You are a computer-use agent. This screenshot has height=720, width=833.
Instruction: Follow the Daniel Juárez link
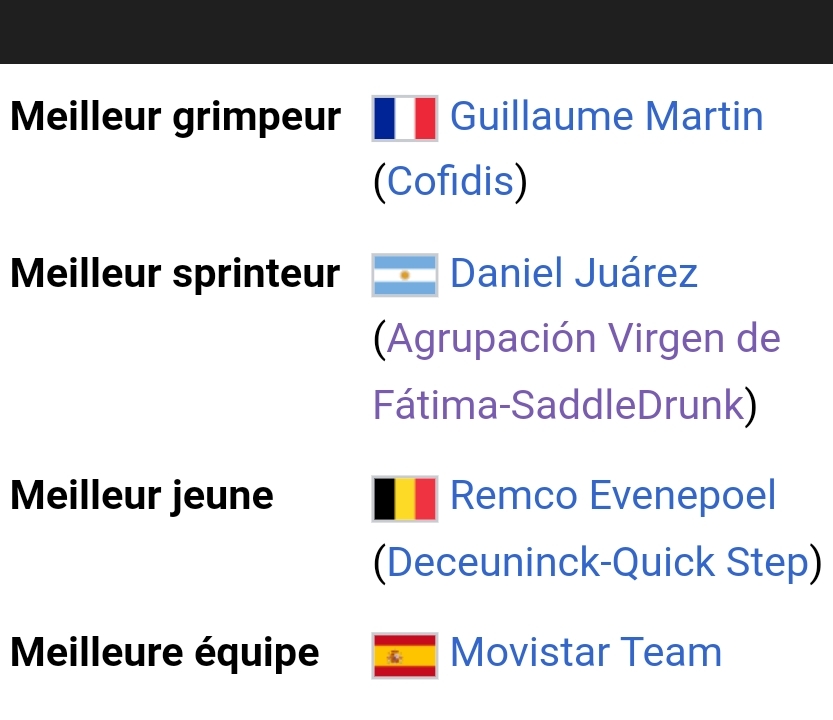click(x=574, y=273)
